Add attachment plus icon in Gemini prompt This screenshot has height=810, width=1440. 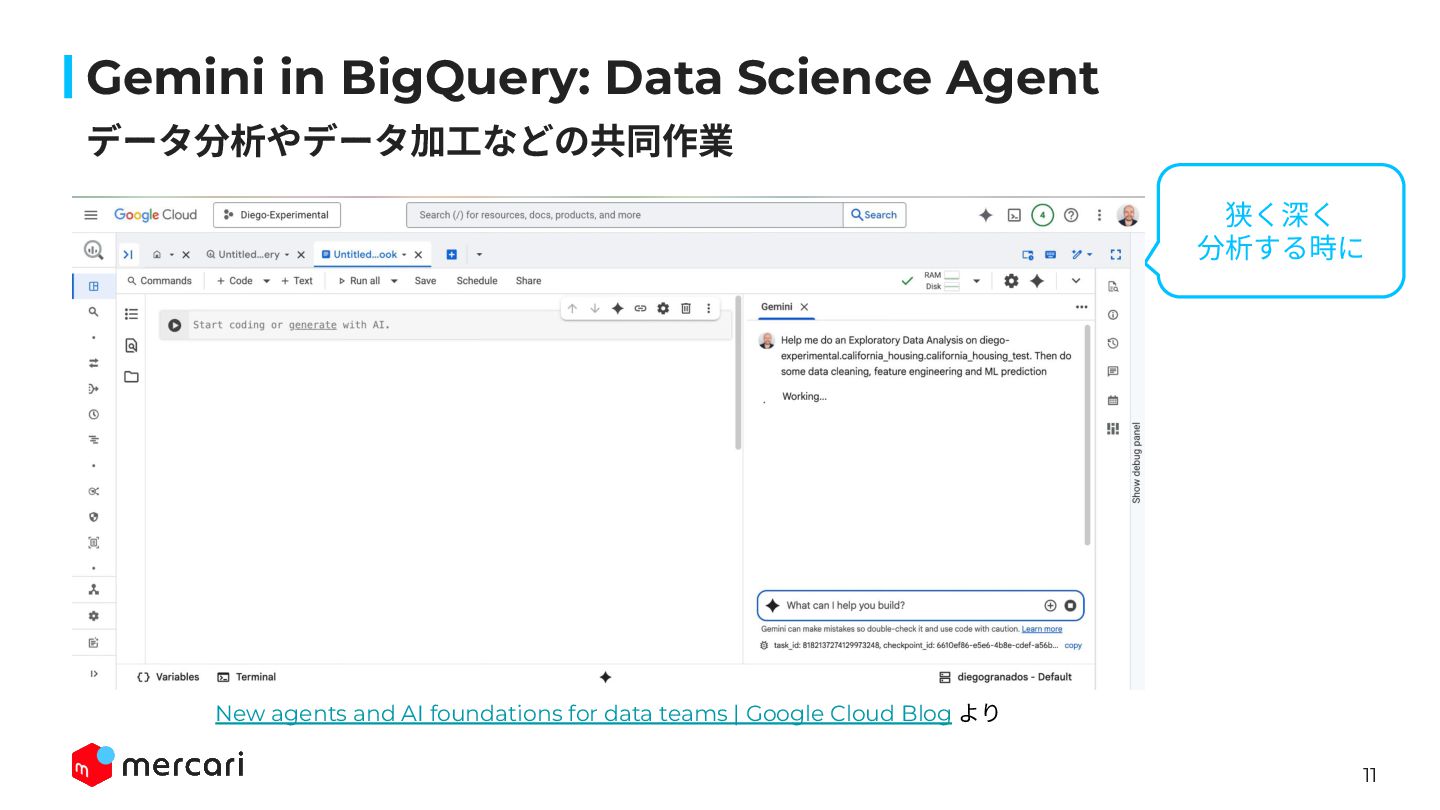1050,605
